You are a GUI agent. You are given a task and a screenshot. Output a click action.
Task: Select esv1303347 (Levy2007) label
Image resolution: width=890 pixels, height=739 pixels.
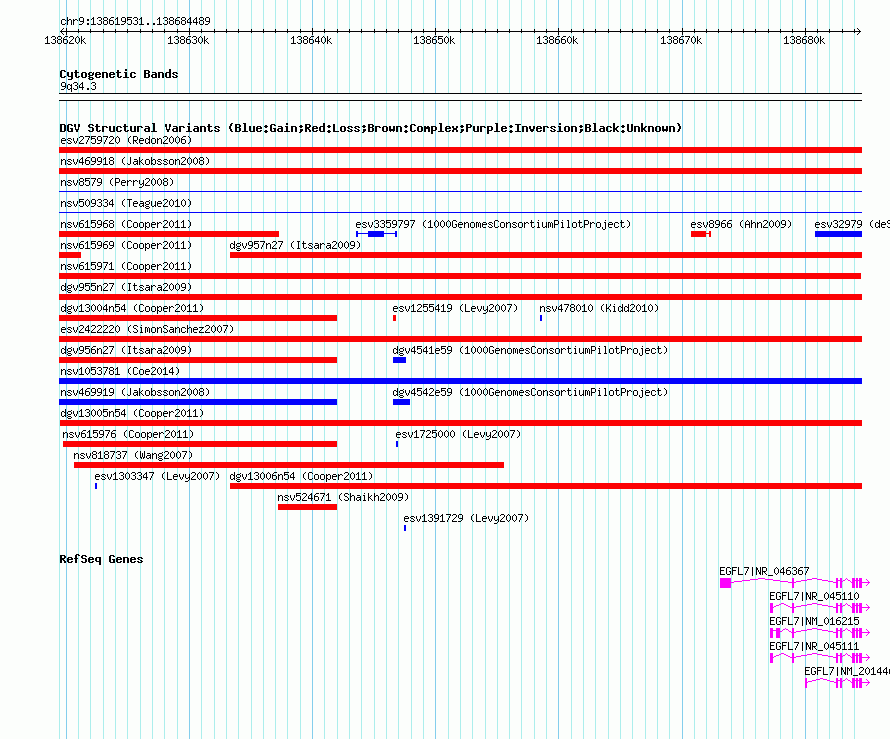click(x=157, y=476)
